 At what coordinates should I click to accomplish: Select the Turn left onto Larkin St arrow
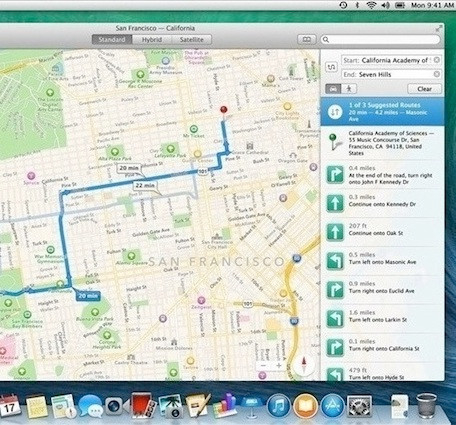click(335, 319)
